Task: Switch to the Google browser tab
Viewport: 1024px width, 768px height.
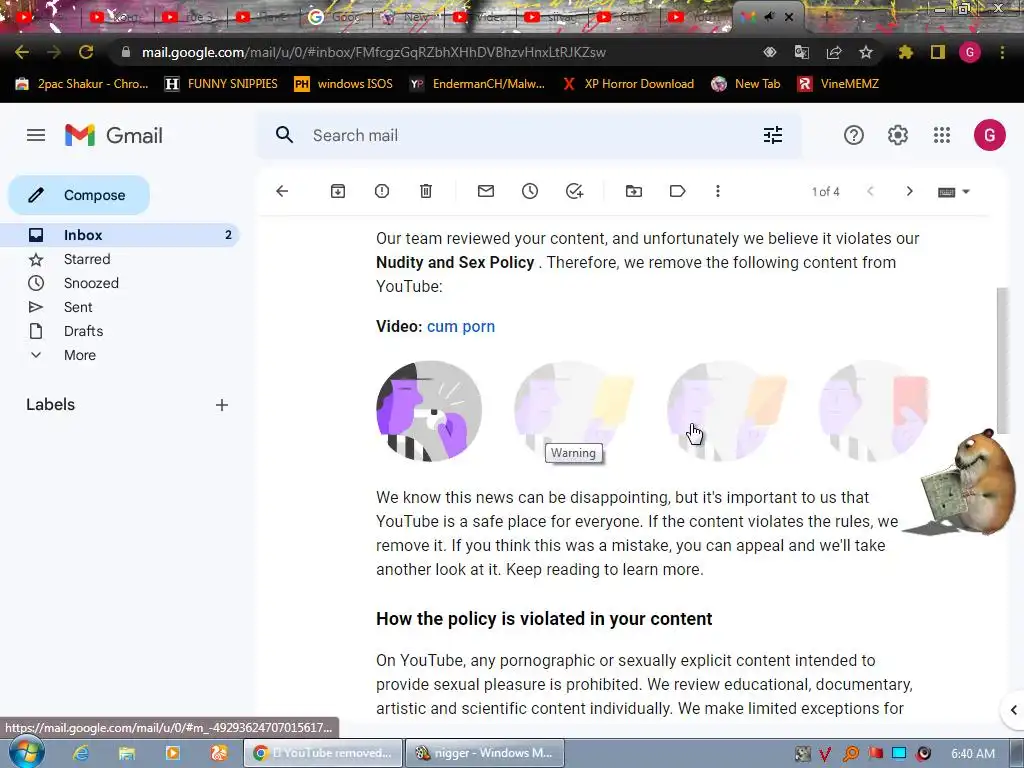Action: point(335,17)
